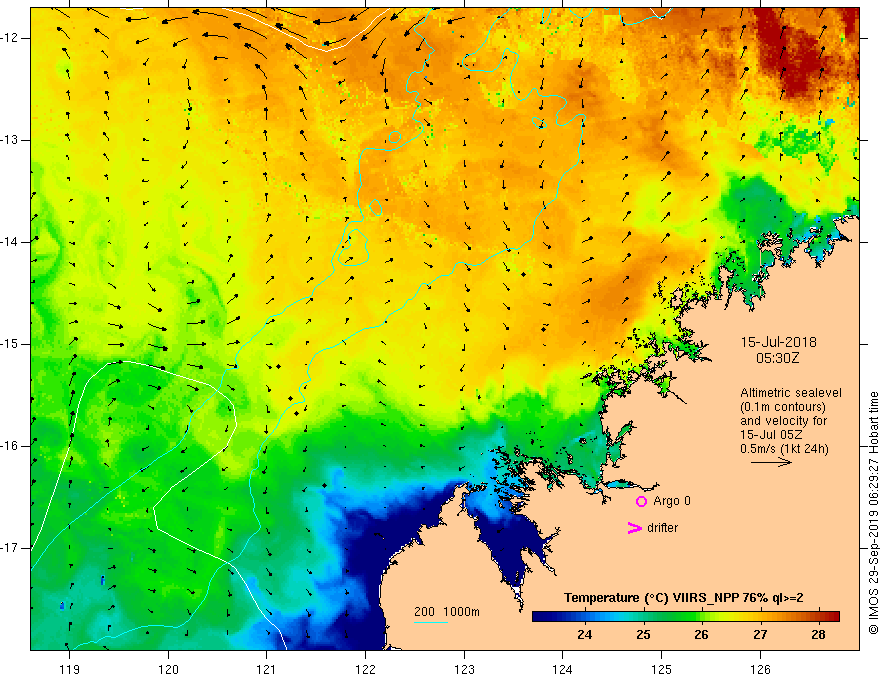This screenshot has height=680, width=880.
Task: Click the Temperature VIIRS_NPP colorbar title
Action: click(x=684, y=598)
